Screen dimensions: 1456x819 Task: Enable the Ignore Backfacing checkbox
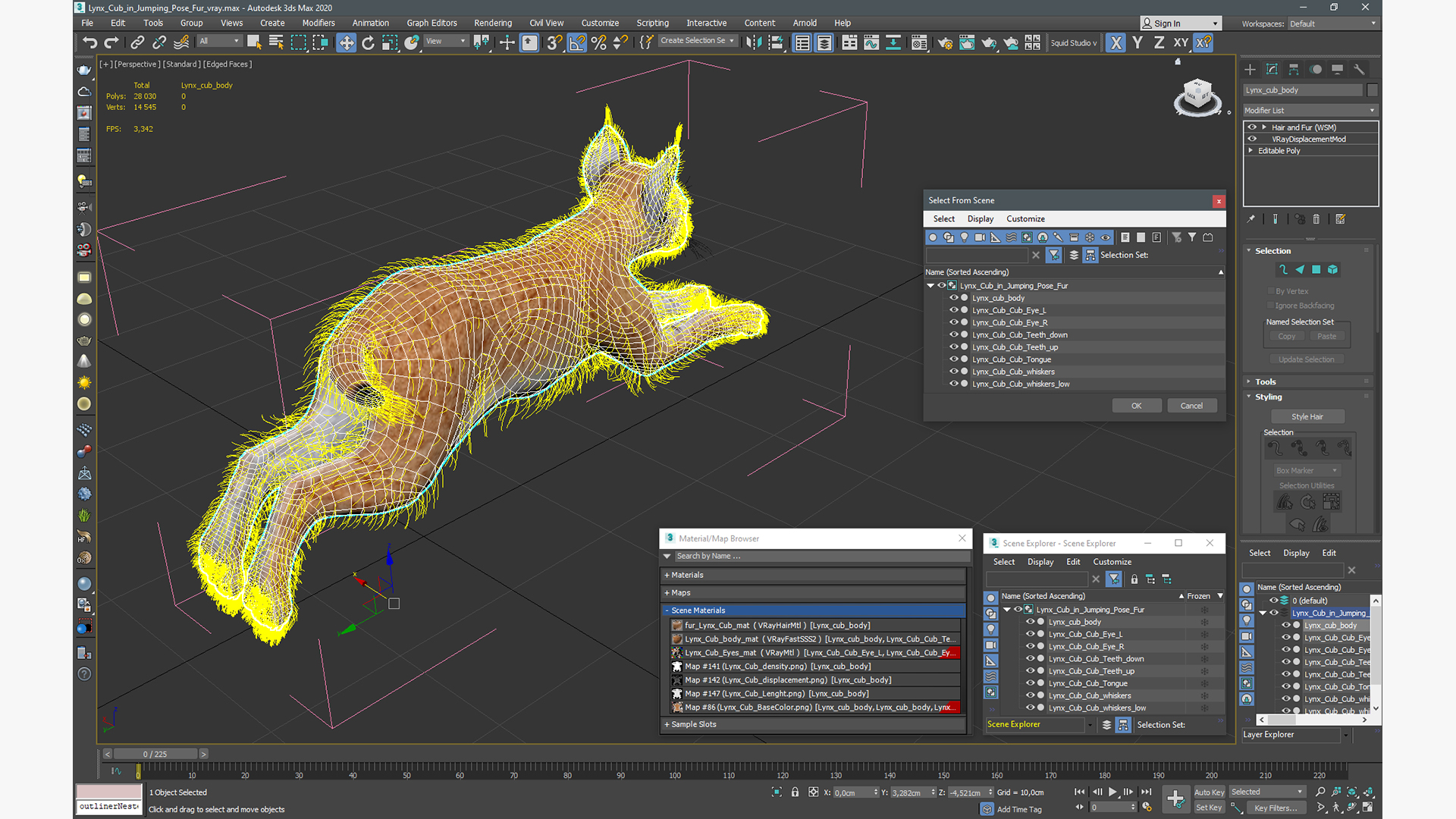point(1270,306)
